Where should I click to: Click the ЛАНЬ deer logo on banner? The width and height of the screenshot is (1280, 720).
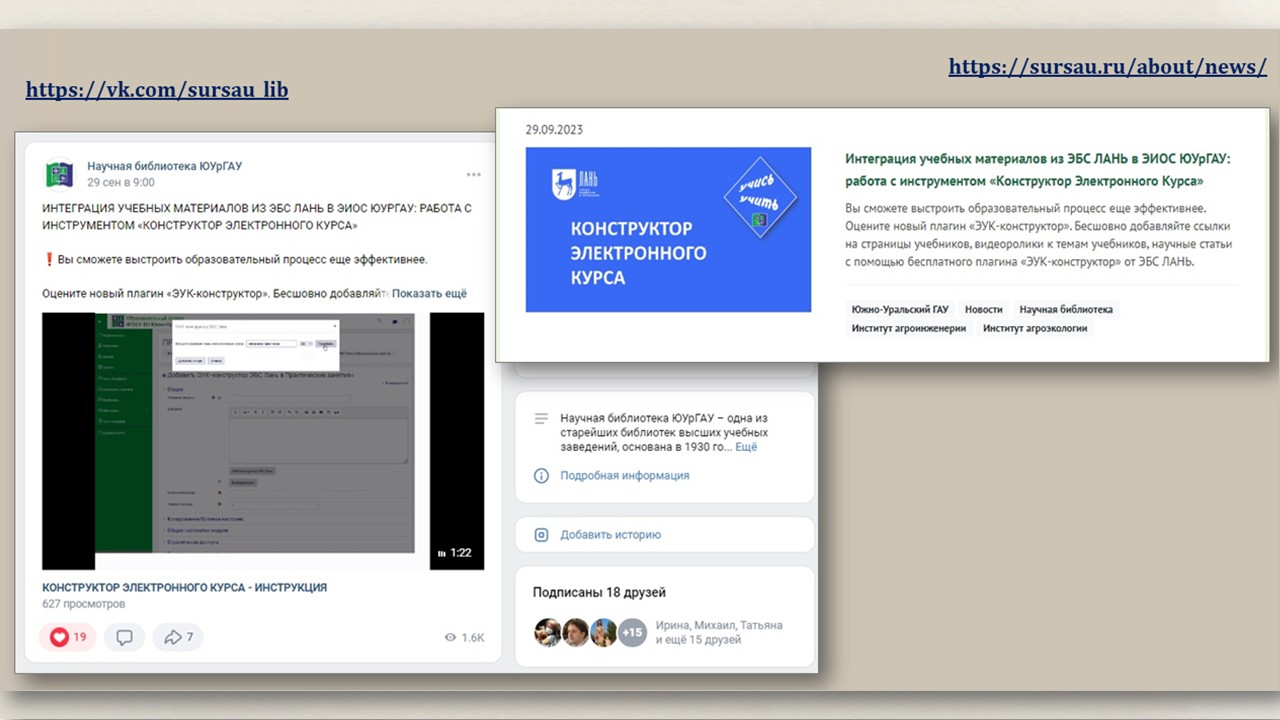pyautogui.click(x=575, y=183)
